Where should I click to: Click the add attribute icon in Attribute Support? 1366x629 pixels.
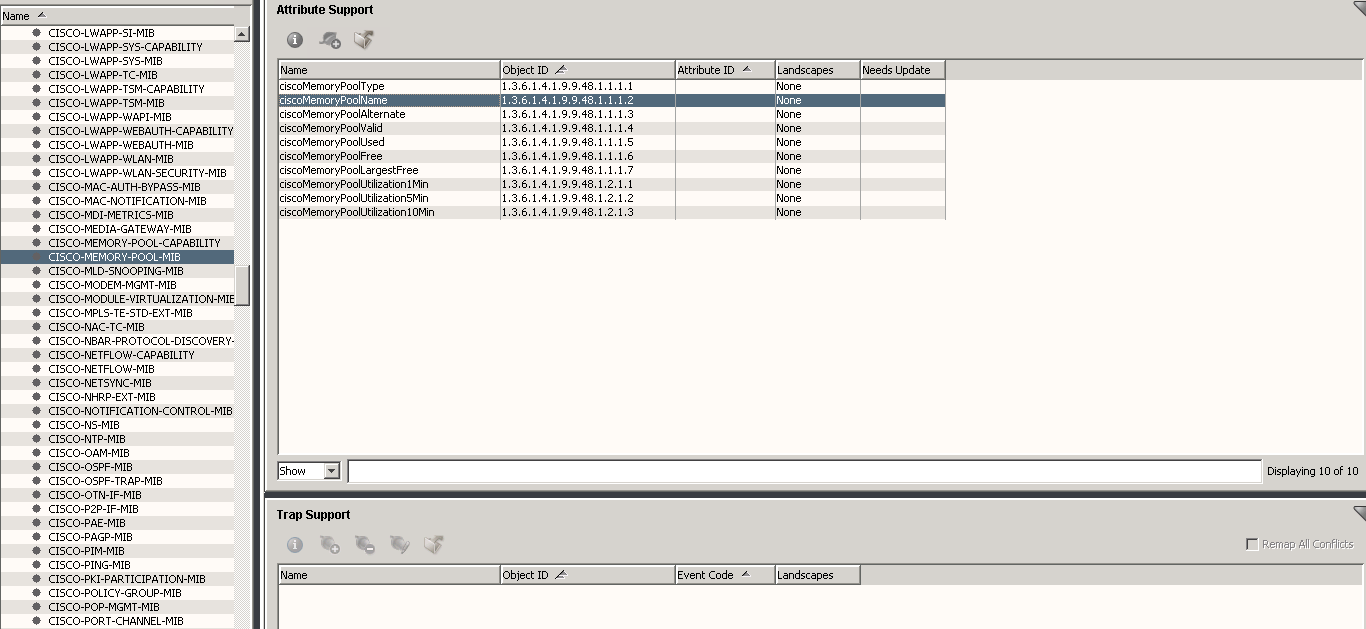point(330,40)
